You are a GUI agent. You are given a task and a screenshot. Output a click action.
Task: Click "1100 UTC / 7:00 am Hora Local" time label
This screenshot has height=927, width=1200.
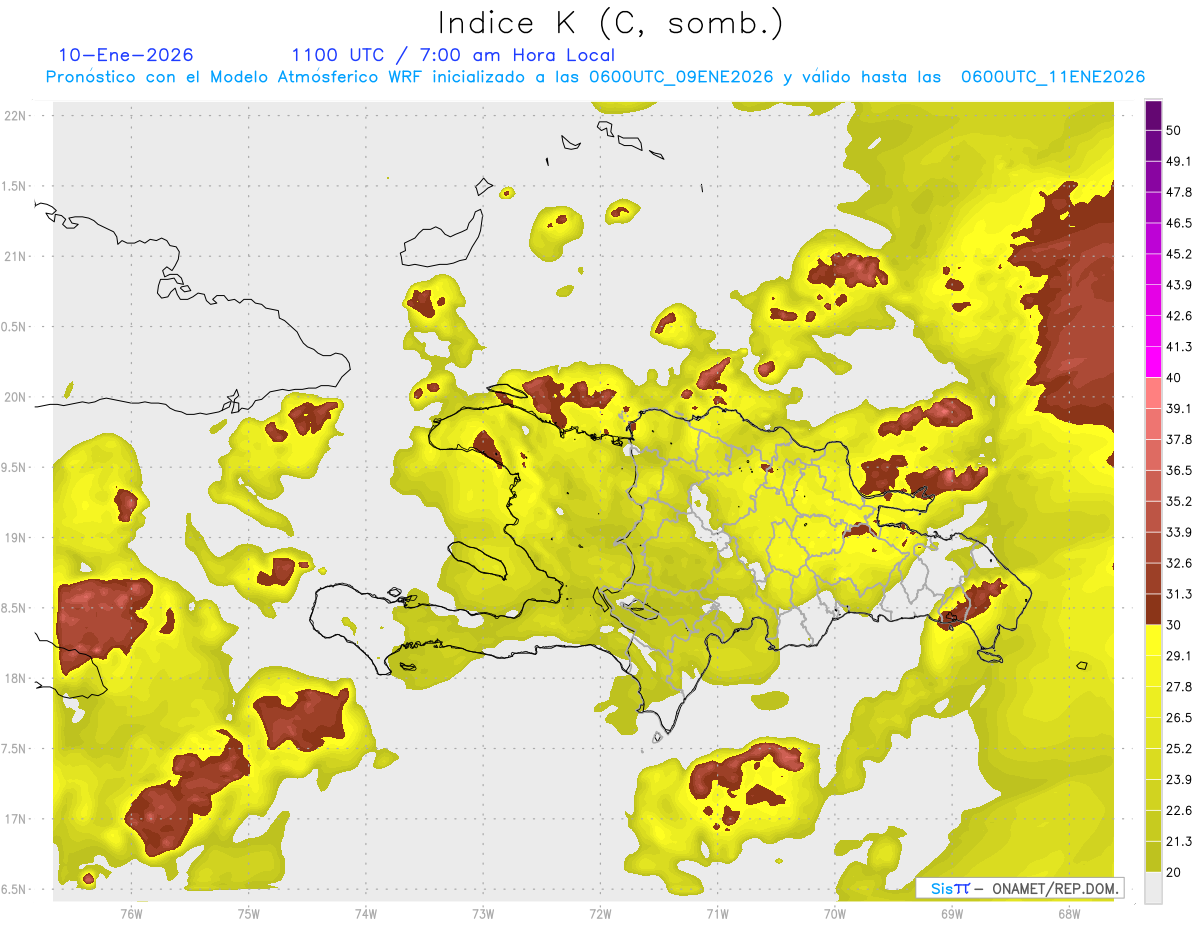click(452, 55)
